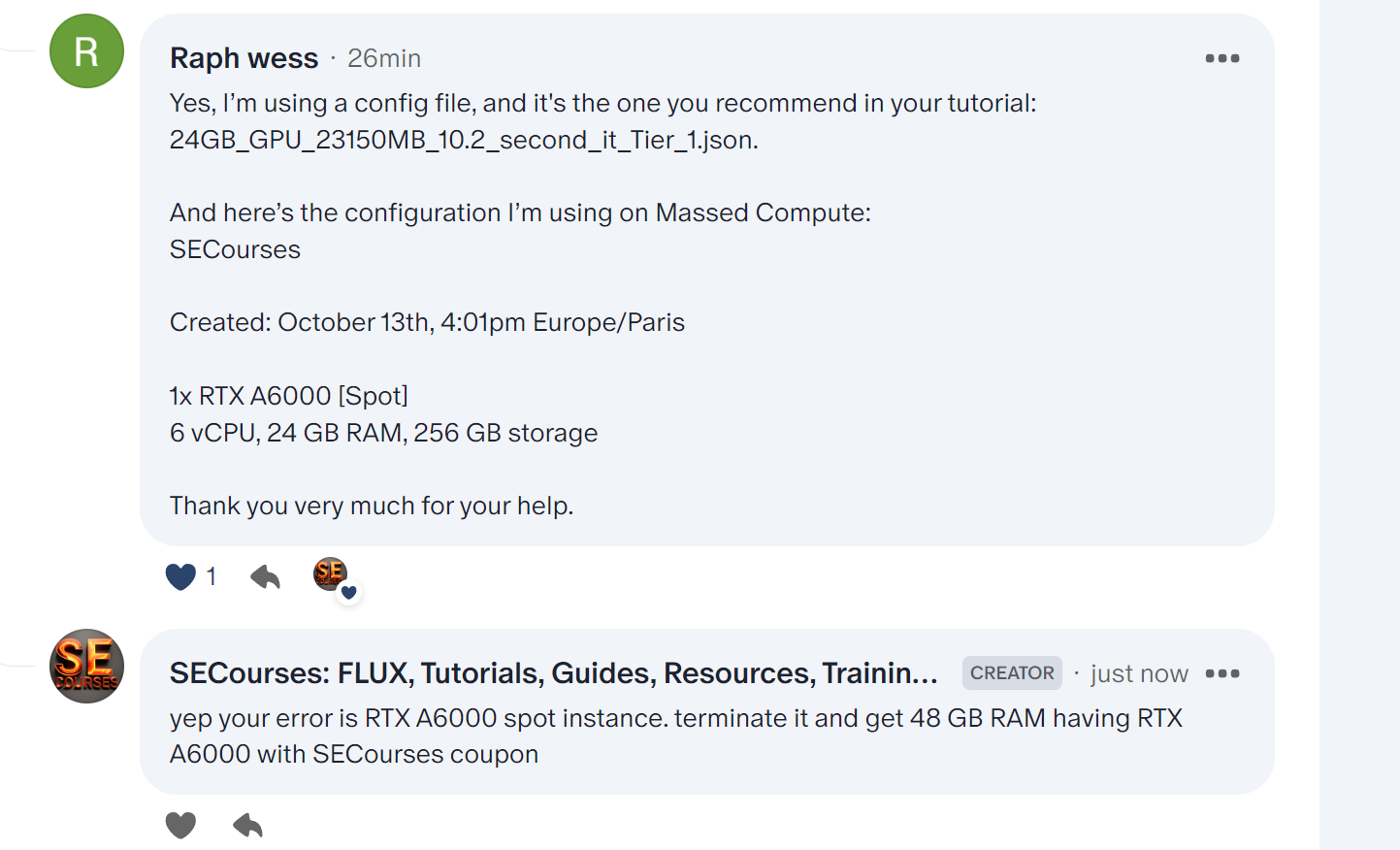View the like count of 1
The width and height of the screenshot is (1400, 850).
tap(212, 576)
